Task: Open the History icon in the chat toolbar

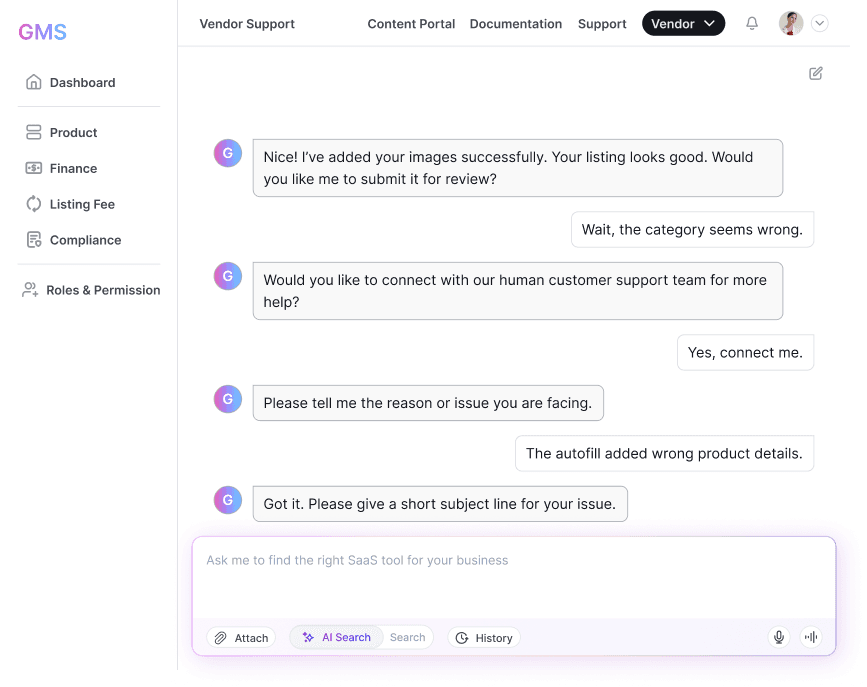Action: (x=462, y=637)
